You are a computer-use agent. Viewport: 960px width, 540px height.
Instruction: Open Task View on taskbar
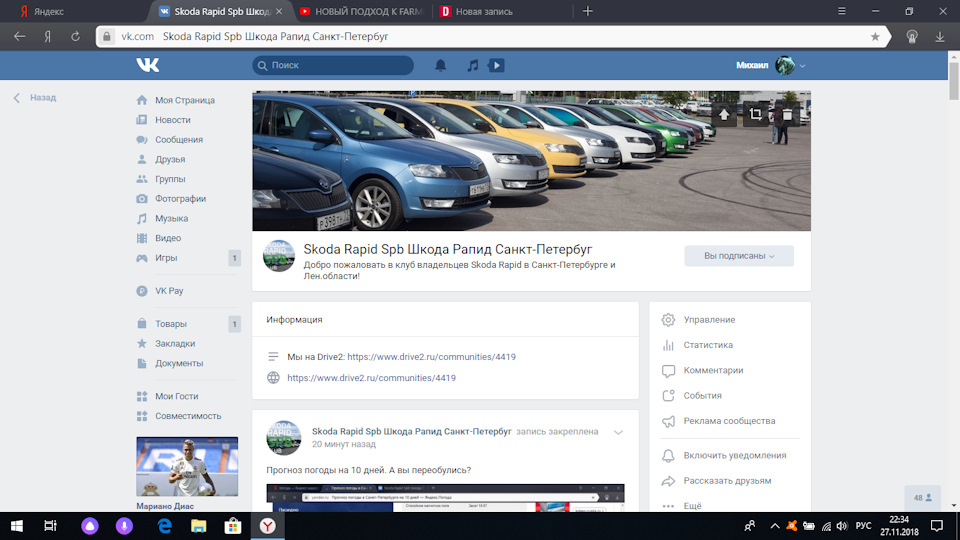50,526
